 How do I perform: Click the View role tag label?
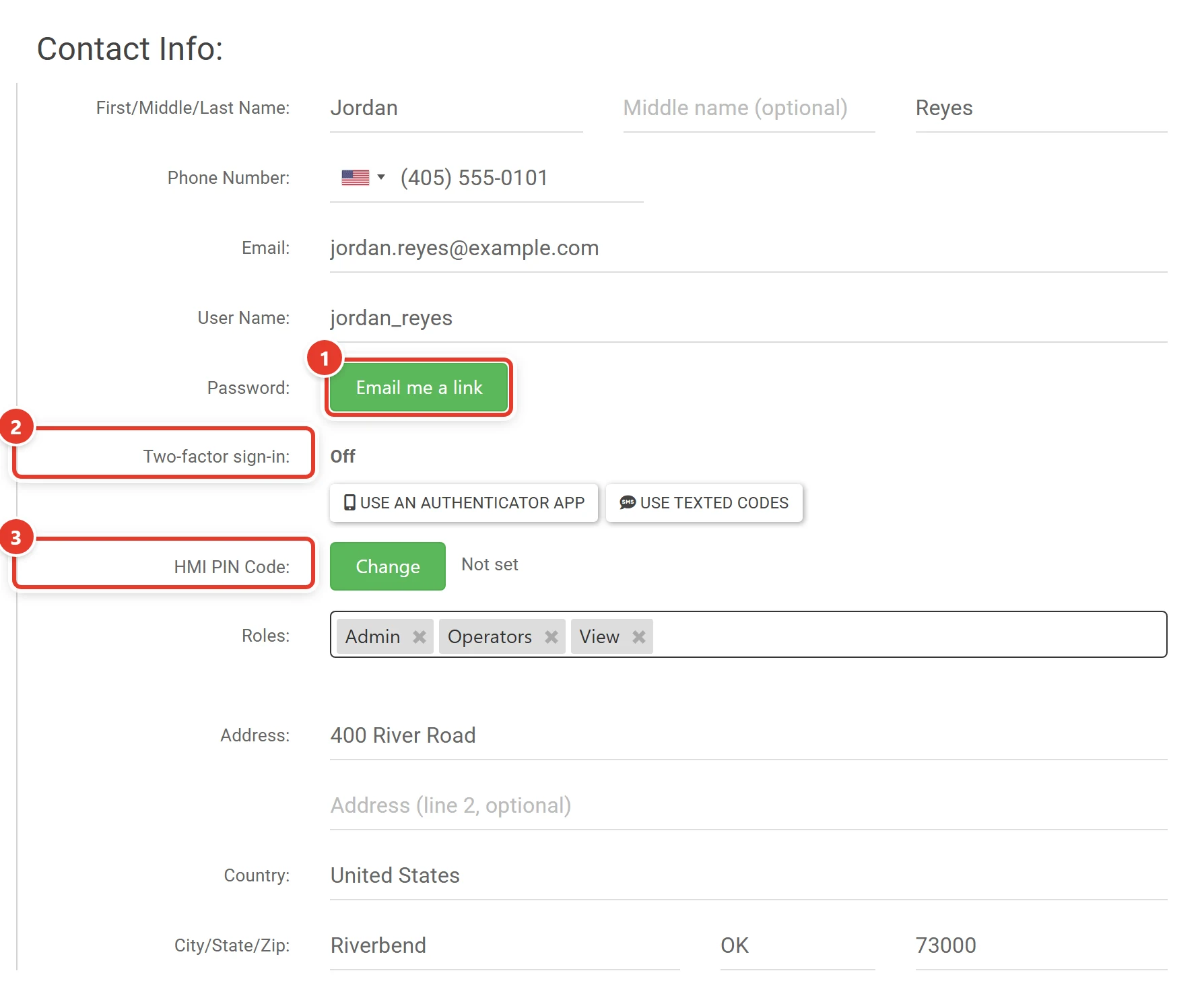[599, 637]
